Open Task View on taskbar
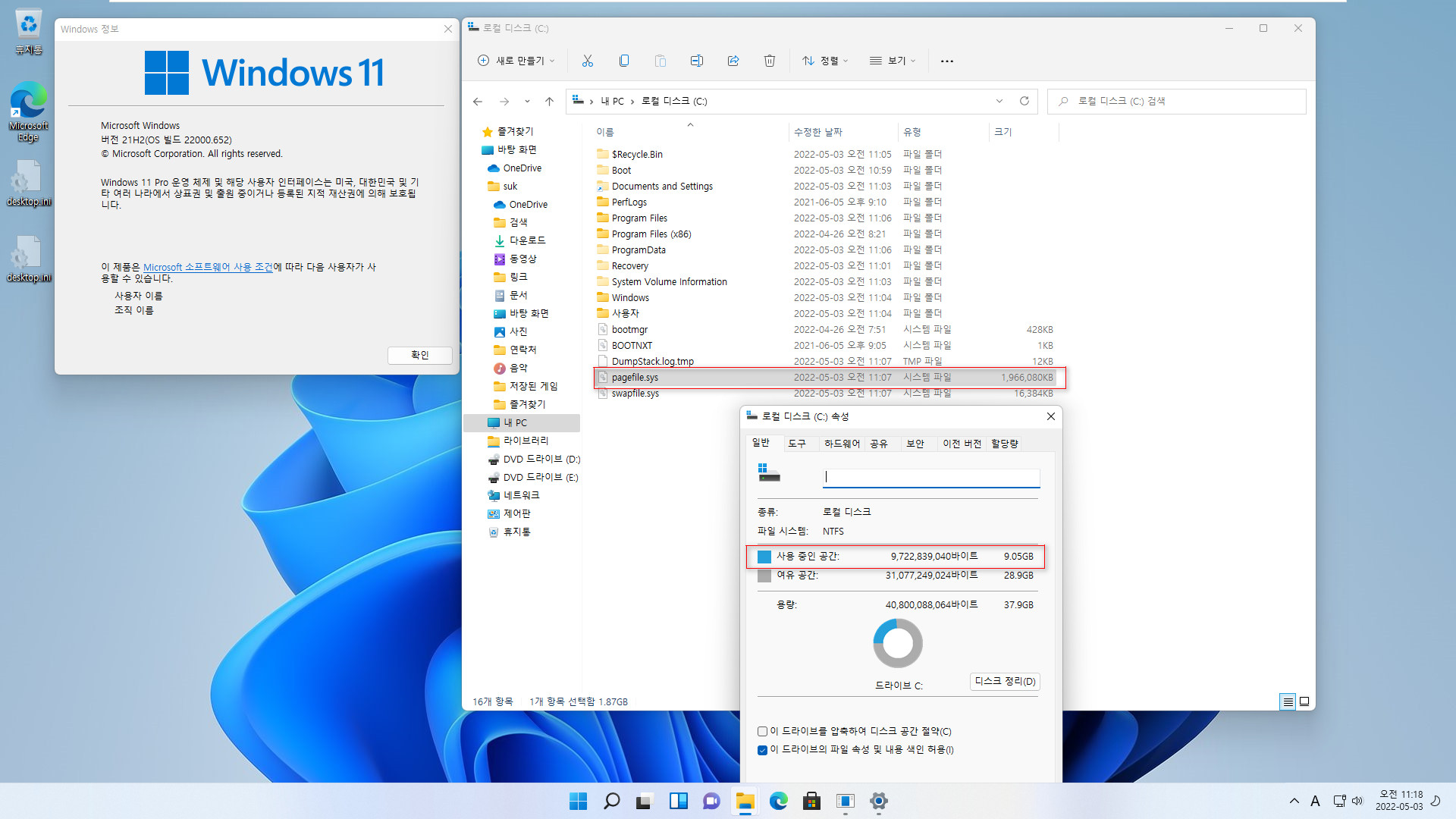Viewport: 1456px width, 819px height. coord(645,801)
